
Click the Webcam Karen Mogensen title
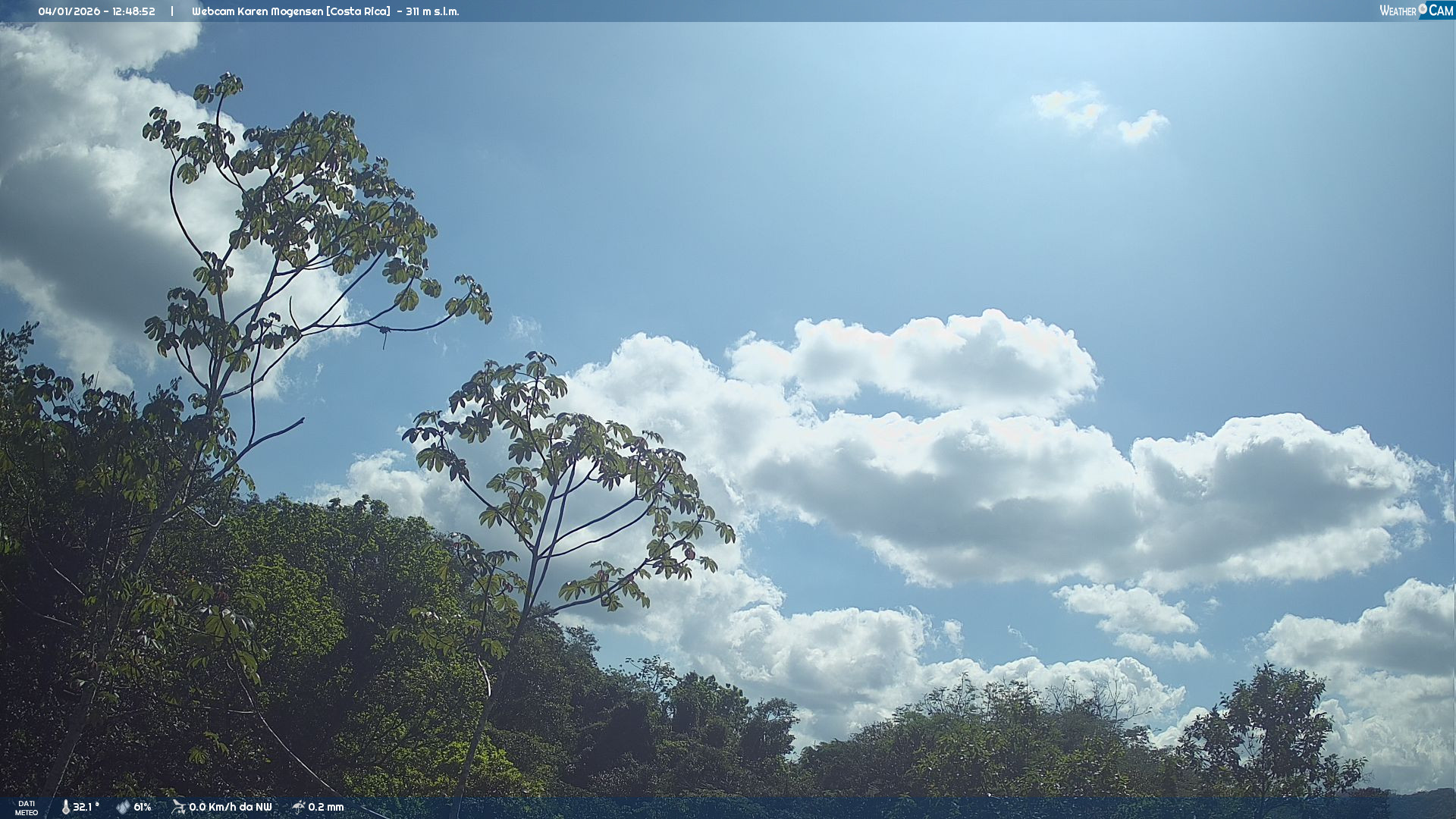258,11
